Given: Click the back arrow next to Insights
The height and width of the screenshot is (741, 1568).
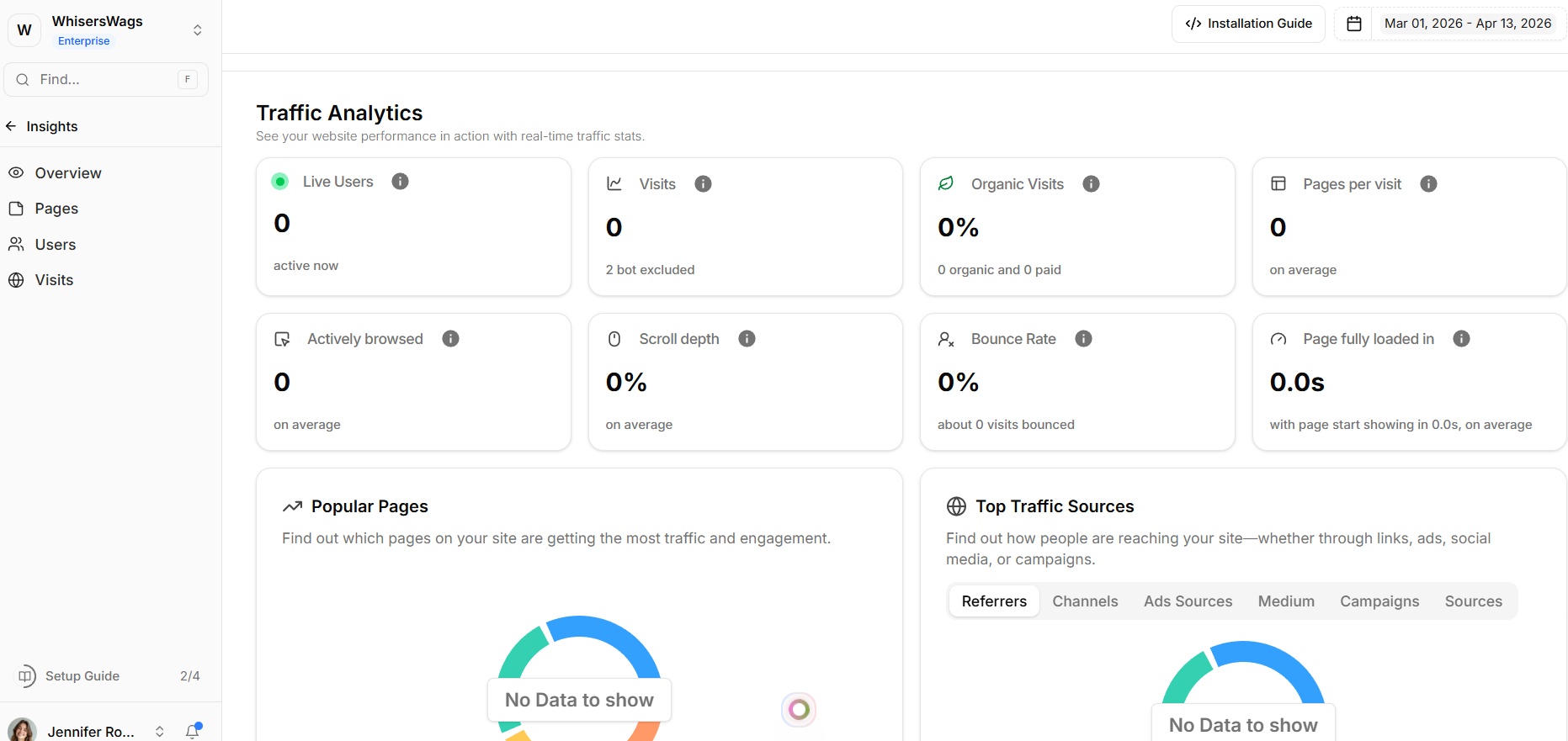Looking at the screenshot, I should pos(12,126).
